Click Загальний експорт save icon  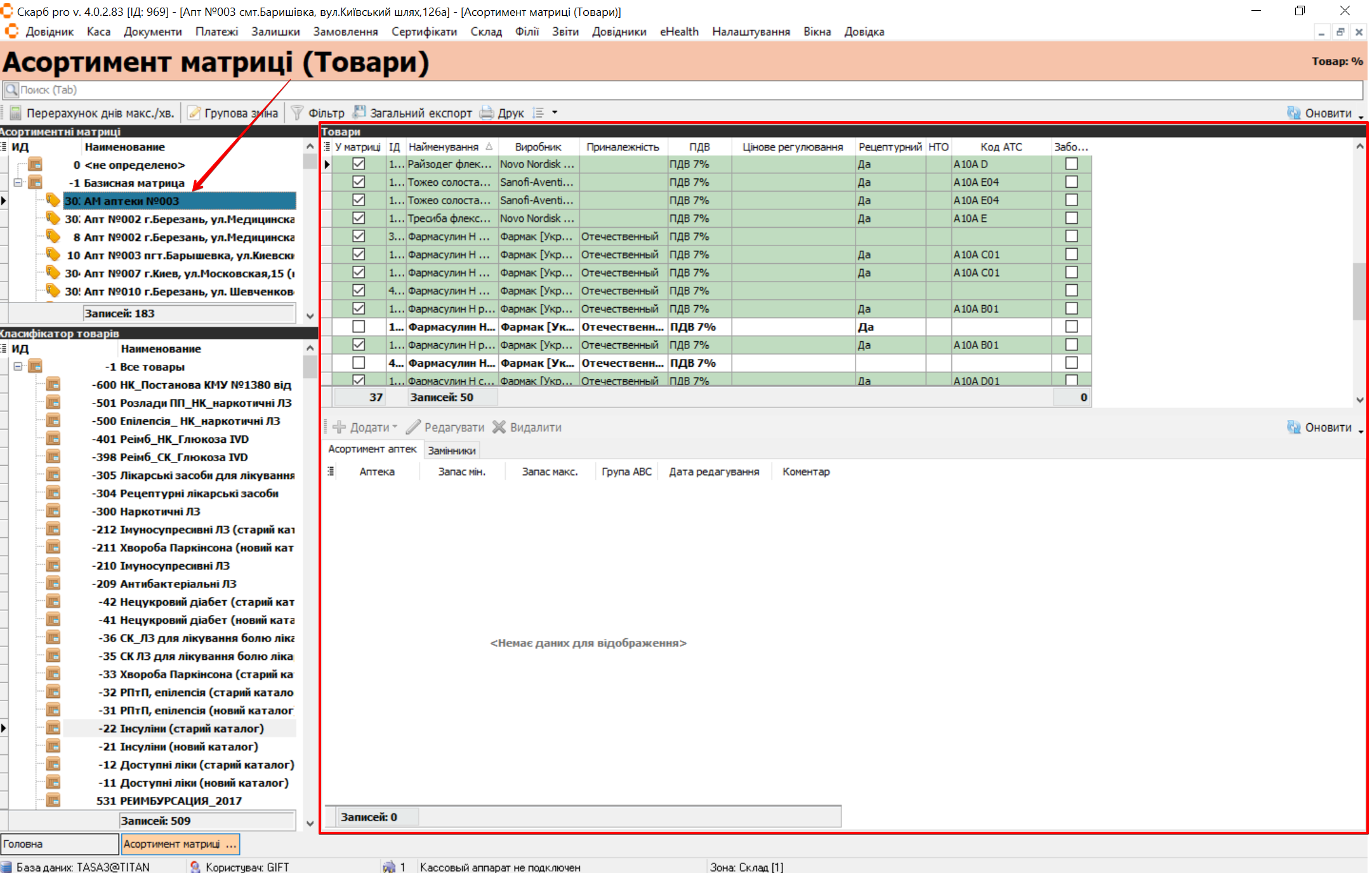[360, 113]
